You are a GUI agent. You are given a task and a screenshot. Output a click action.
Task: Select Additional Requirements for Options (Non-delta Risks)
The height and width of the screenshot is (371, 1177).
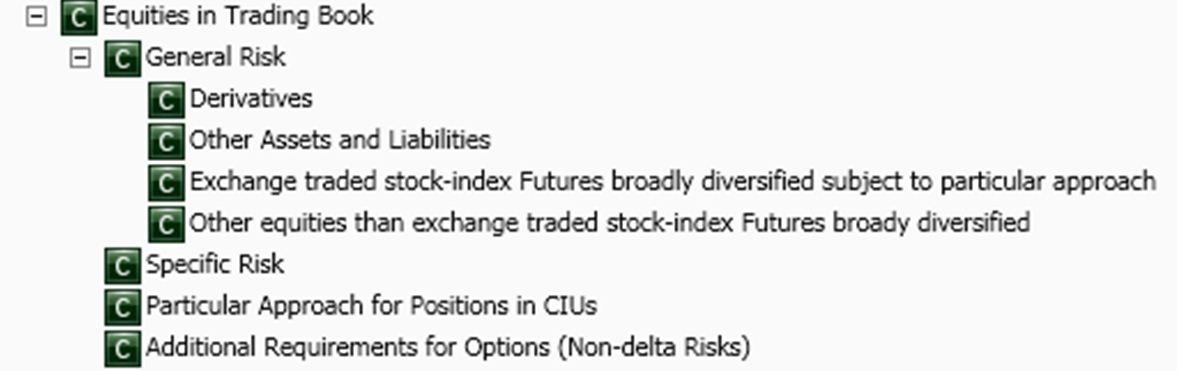click(x=448, y=348)
